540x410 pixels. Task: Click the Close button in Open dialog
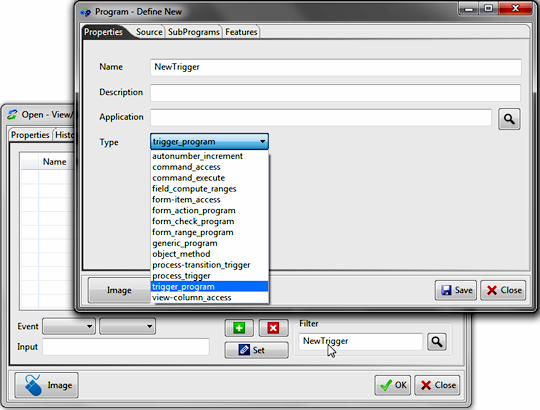point(437,385)
